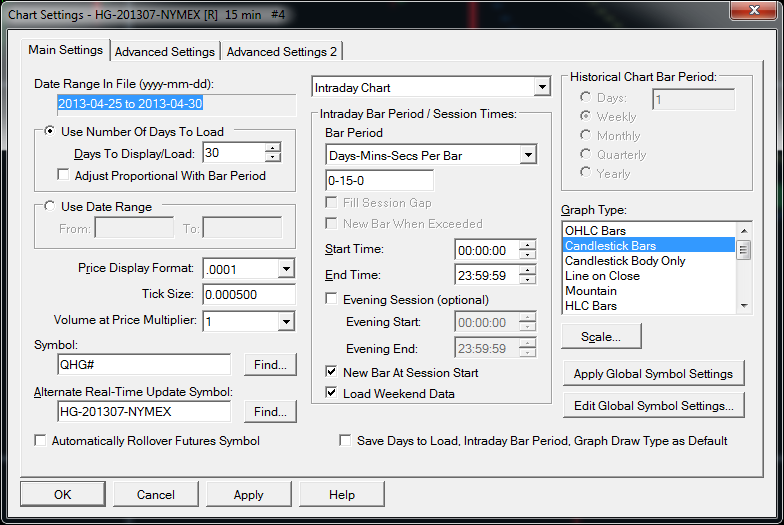Click the Graph Type list scroll down arrow

click(744, 306)
